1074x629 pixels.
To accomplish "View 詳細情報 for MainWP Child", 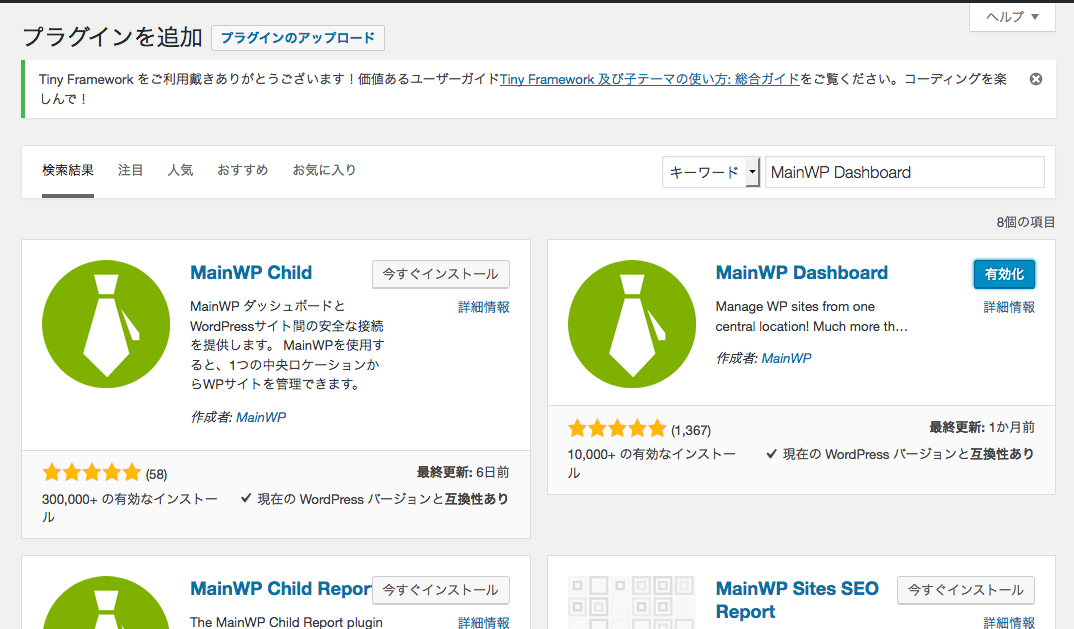I will point(484,307).
